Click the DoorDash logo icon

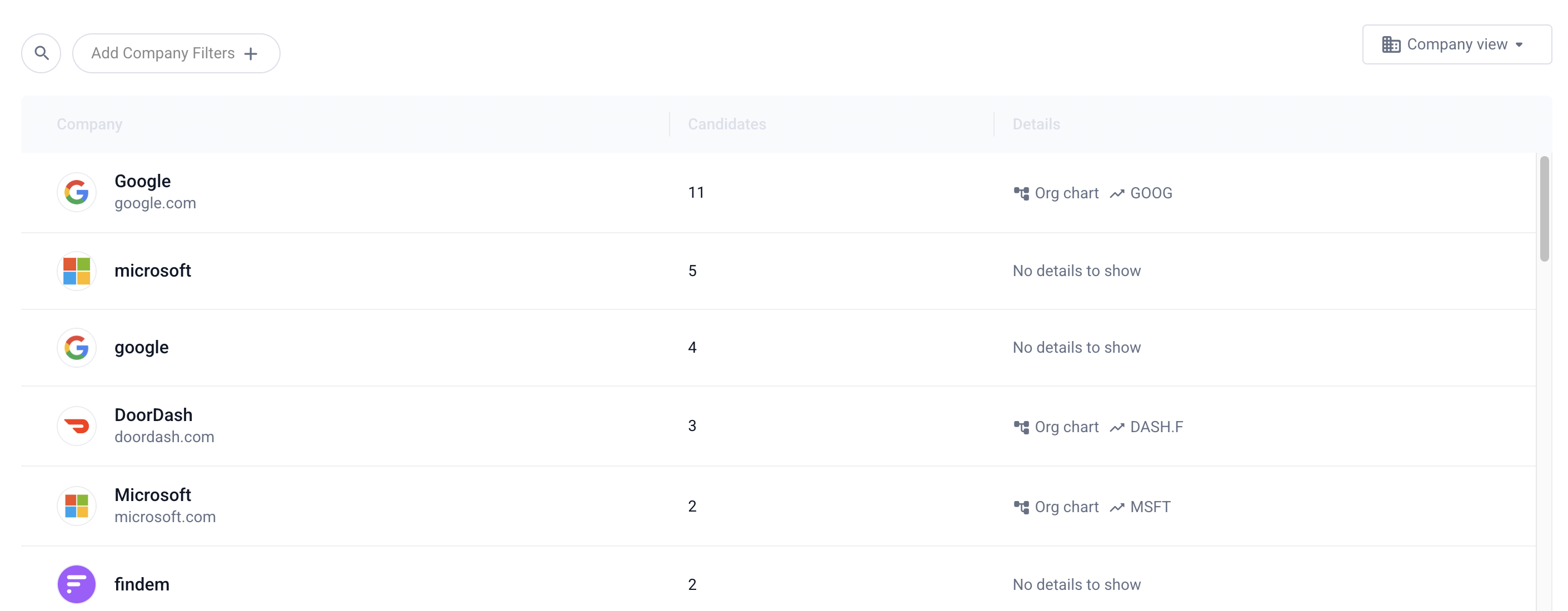point(77,426)
